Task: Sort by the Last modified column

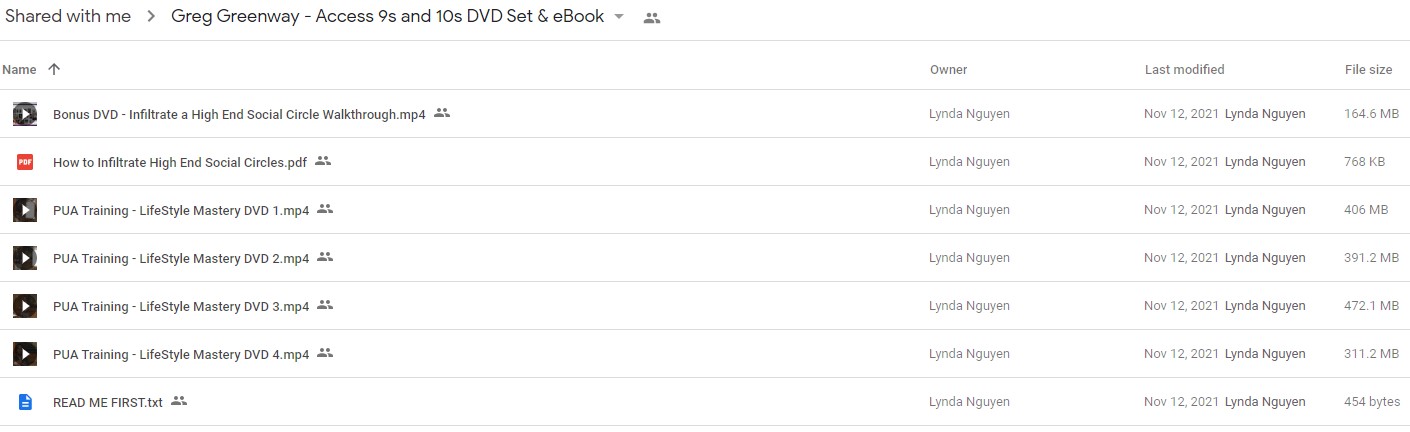Action: (1184, 70)
